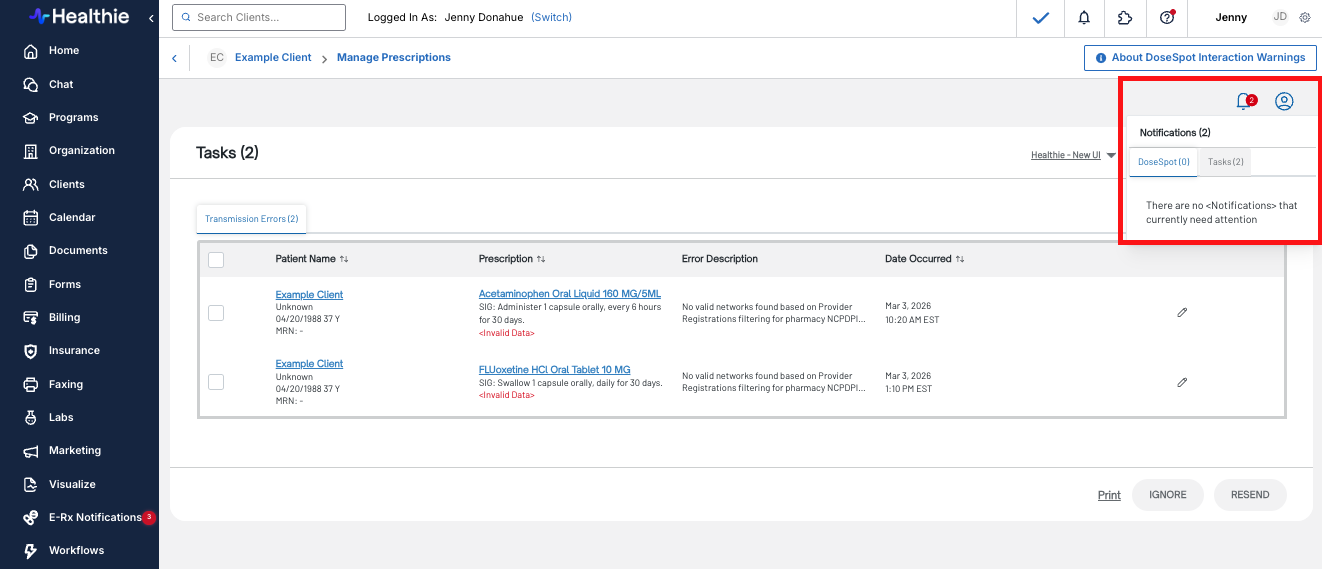This screenshot has width=1322, height=569.
Task: Edit the Acetaminophen prescription row pencil icon
Action: pos(1182,313)
